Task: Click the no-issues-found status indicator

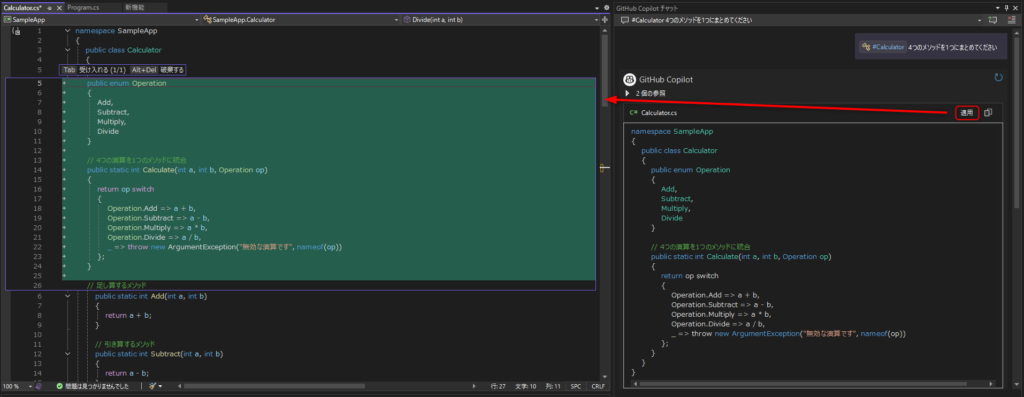Action: pyautogui.click(x=92, y=387)
